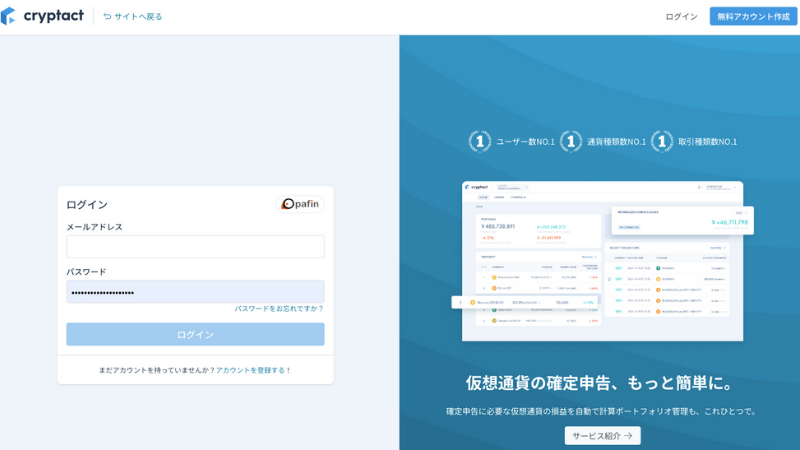This screenshot has height=450, width=800.
Task: Open ログイン in the top navigation
Action: (681, 16)
